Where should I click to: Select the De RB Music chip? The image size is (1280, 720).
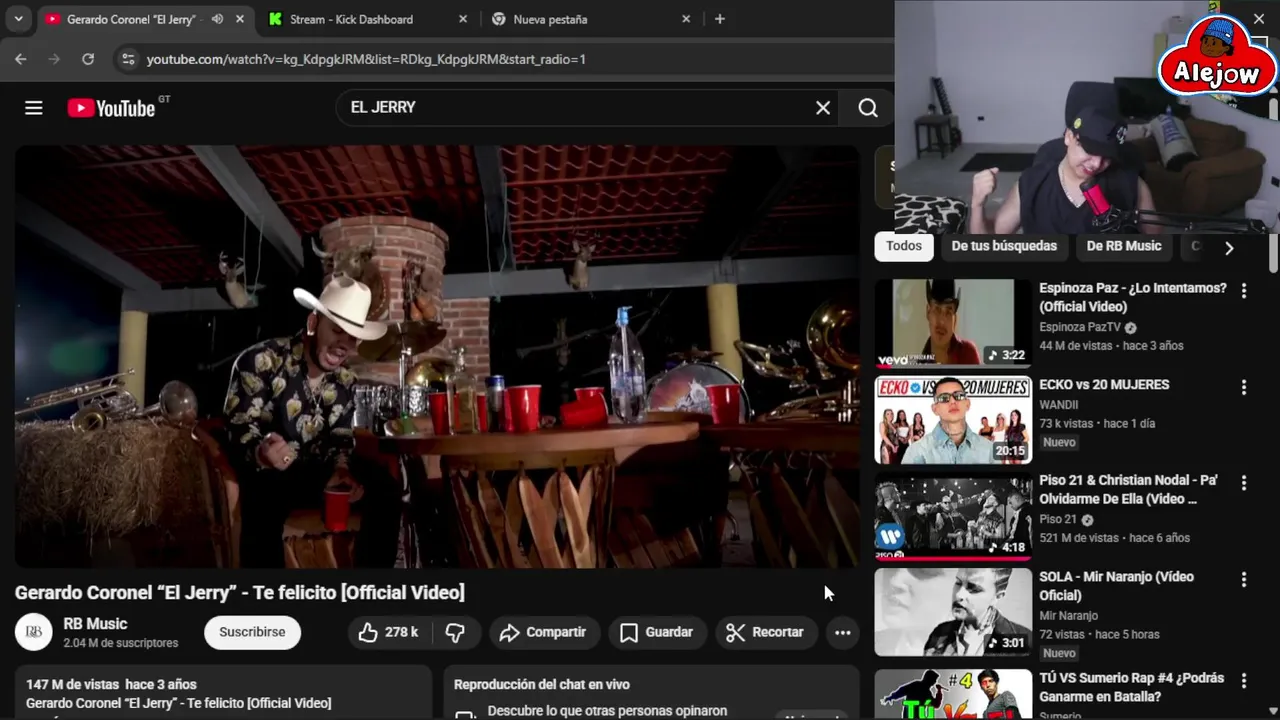[1124, 246]
